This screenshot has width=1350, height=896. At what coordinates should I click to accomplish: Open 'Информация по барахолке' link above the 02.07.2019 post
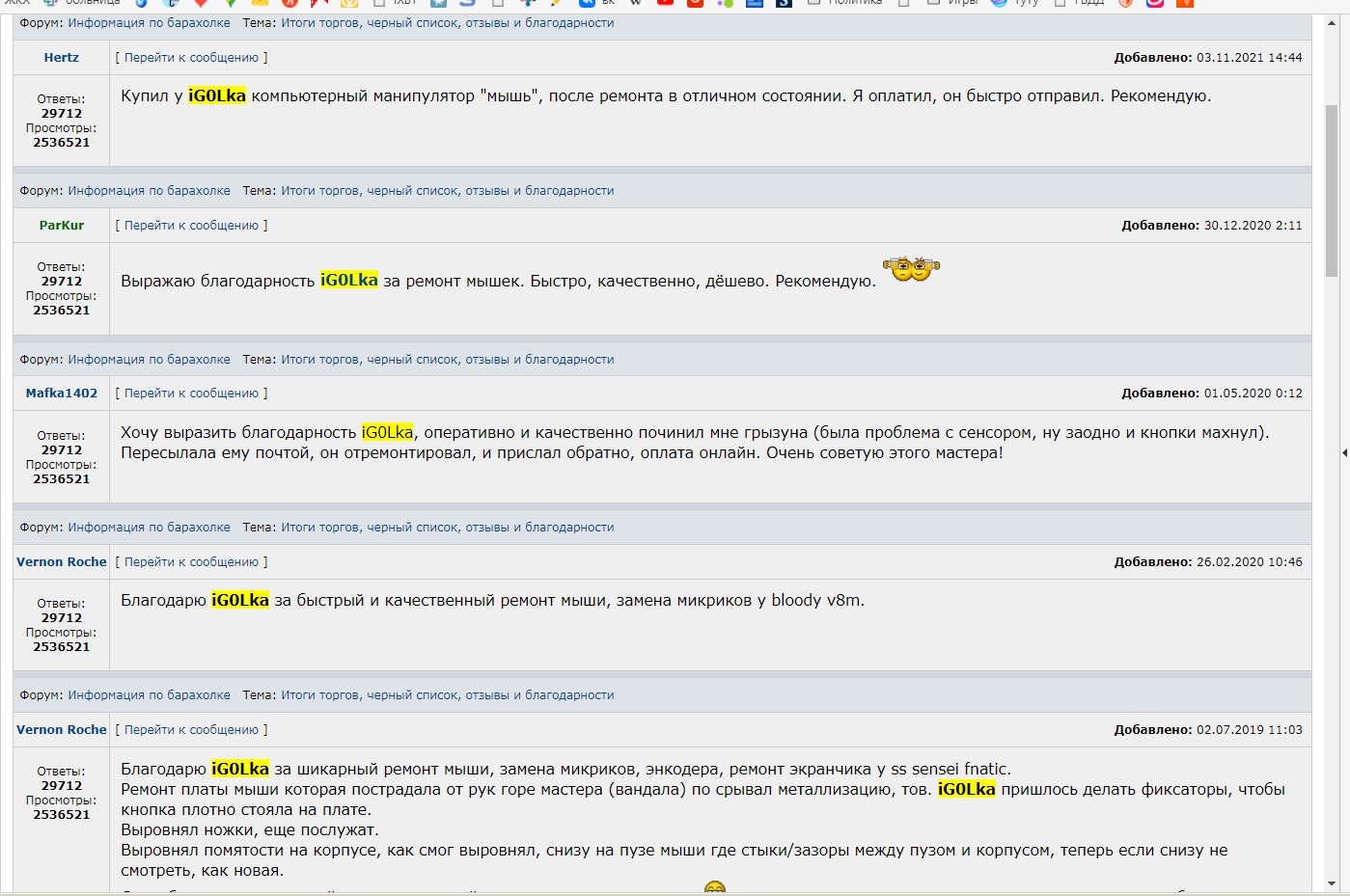[149, 695]
